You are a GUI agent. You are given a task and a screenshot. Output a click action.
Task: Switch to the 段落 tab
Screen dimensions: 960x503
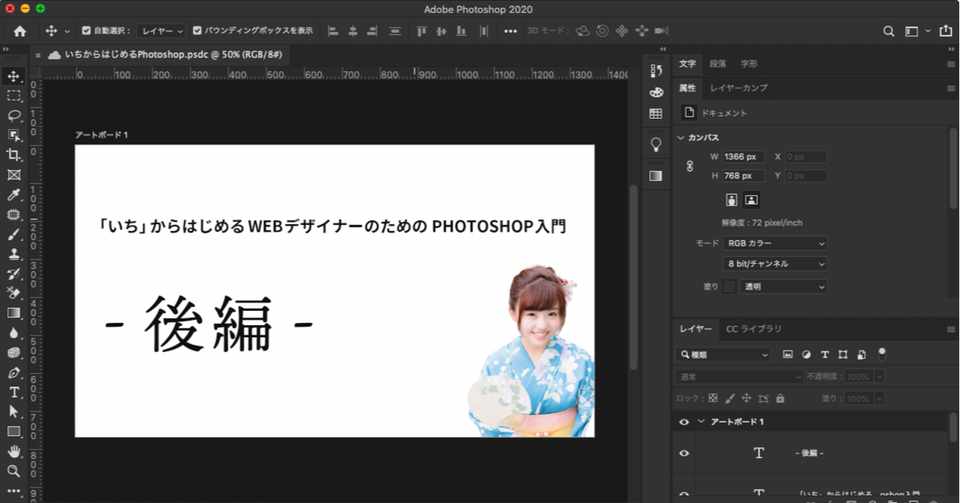pos(718,64)
